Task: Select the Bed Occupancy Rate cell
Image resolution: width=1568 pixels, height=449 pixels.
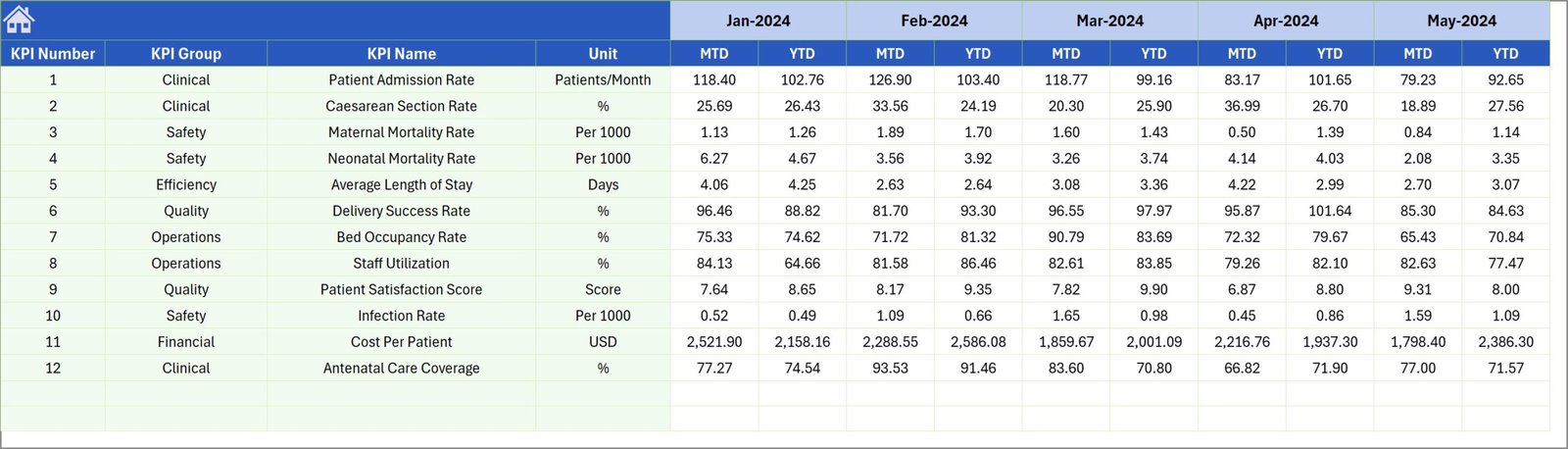Action: coord(401,237)
